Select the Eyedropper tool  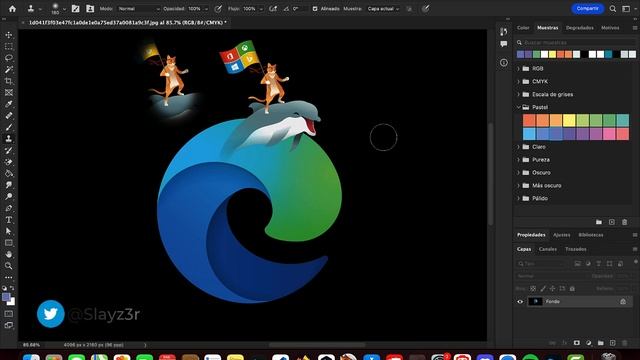click(x=9, y=104)
